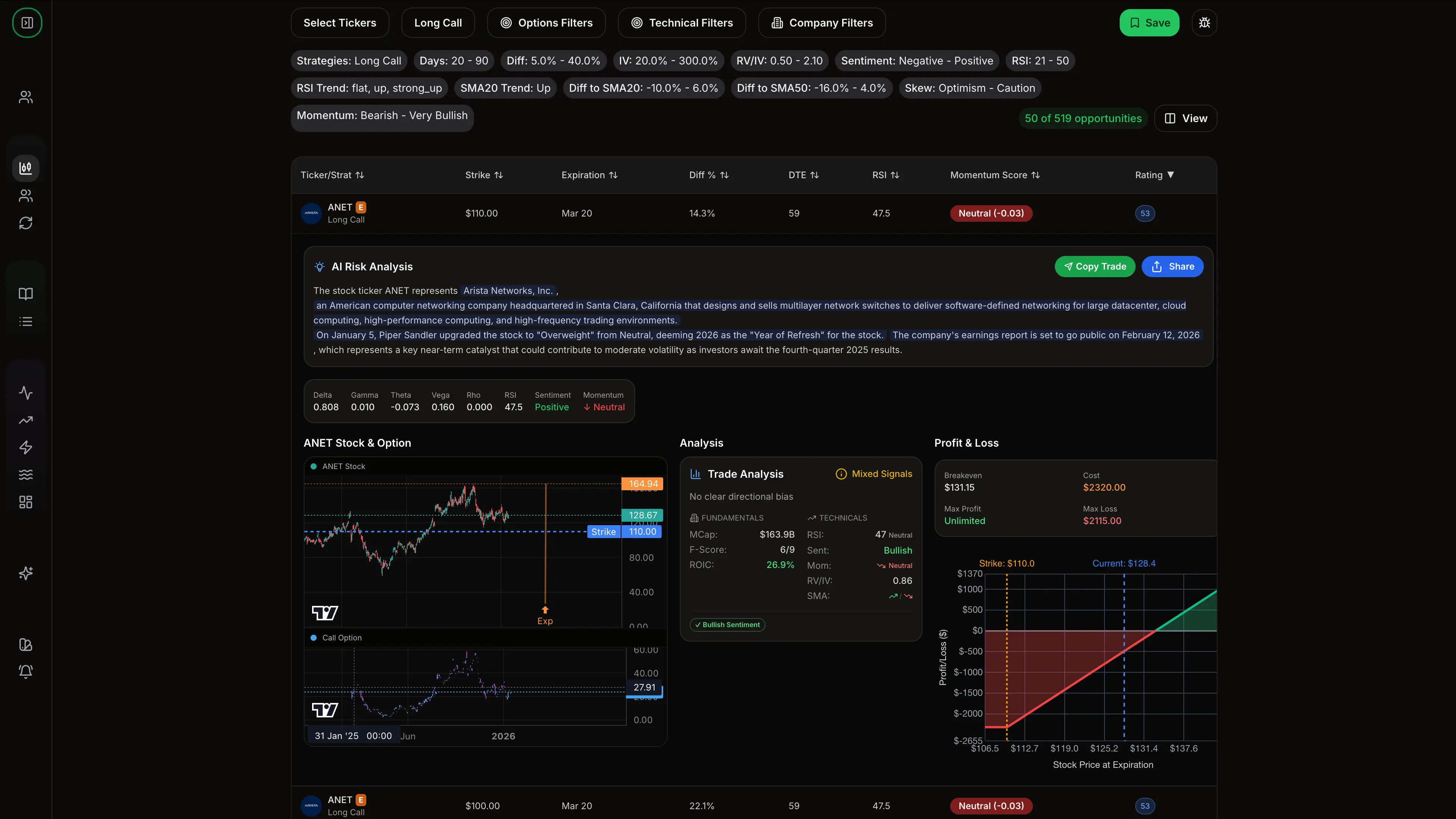Open the book guide icon in the sidebar

point(26,294)
